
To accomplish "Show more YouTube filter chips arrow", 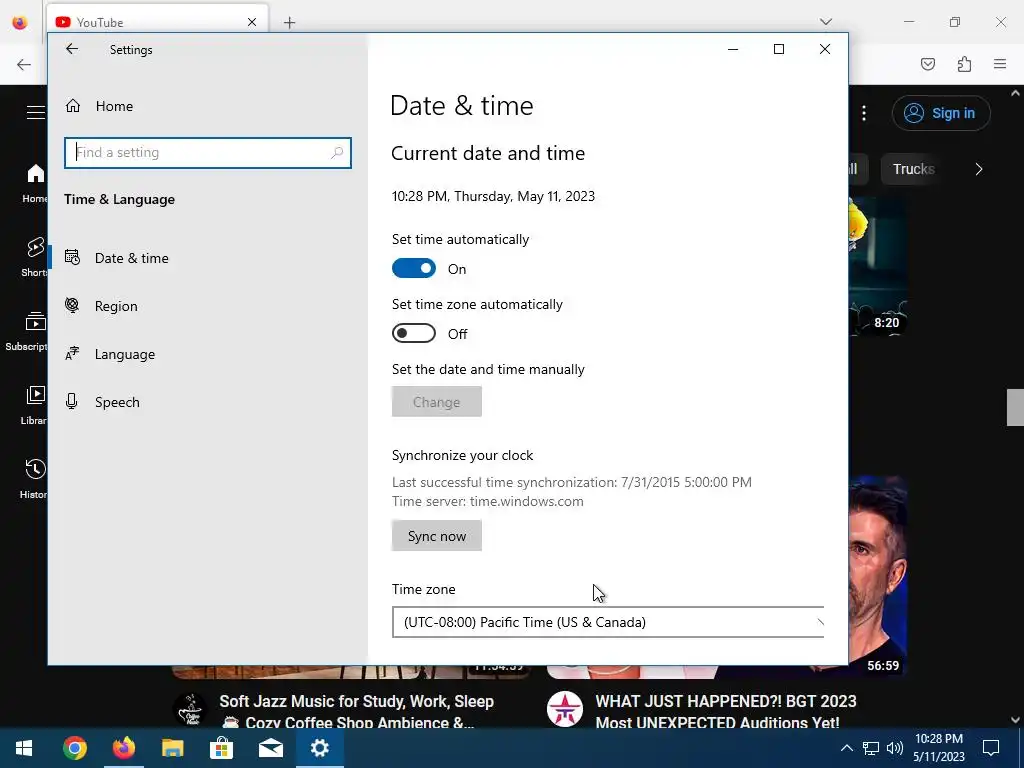I will pyautogui.click(x=978, y=169).
